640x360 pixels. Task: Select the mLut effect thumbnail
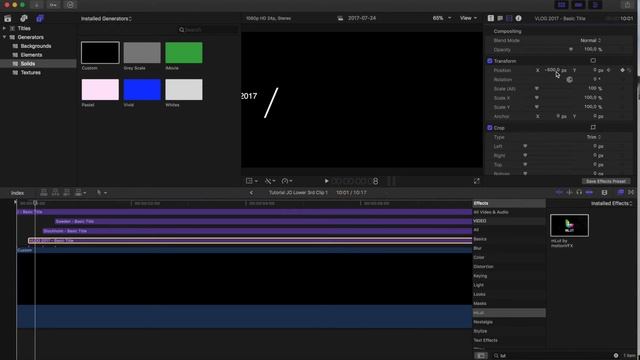coord(569,225)
